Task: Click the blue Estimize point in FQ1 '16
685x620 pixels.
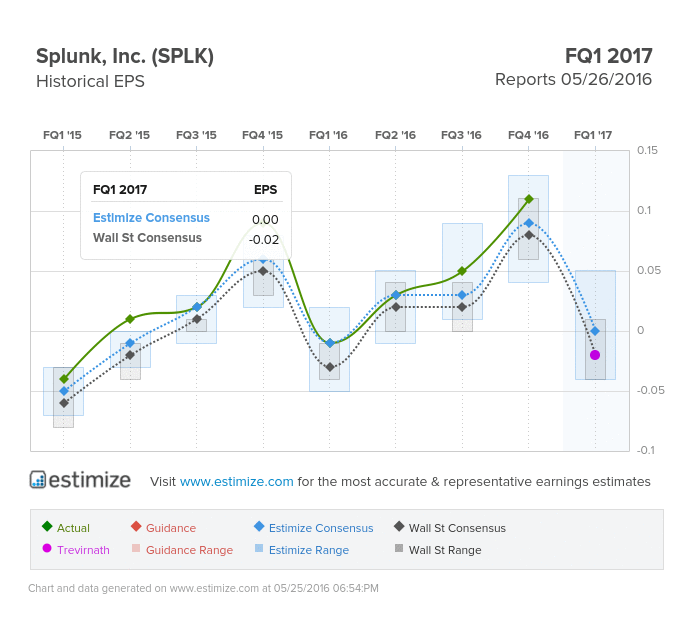Action: [x=330, y=343]
